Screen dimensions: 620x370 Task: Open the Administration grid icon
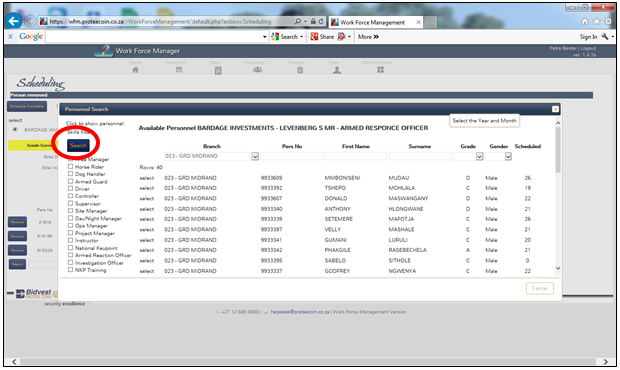380,70
